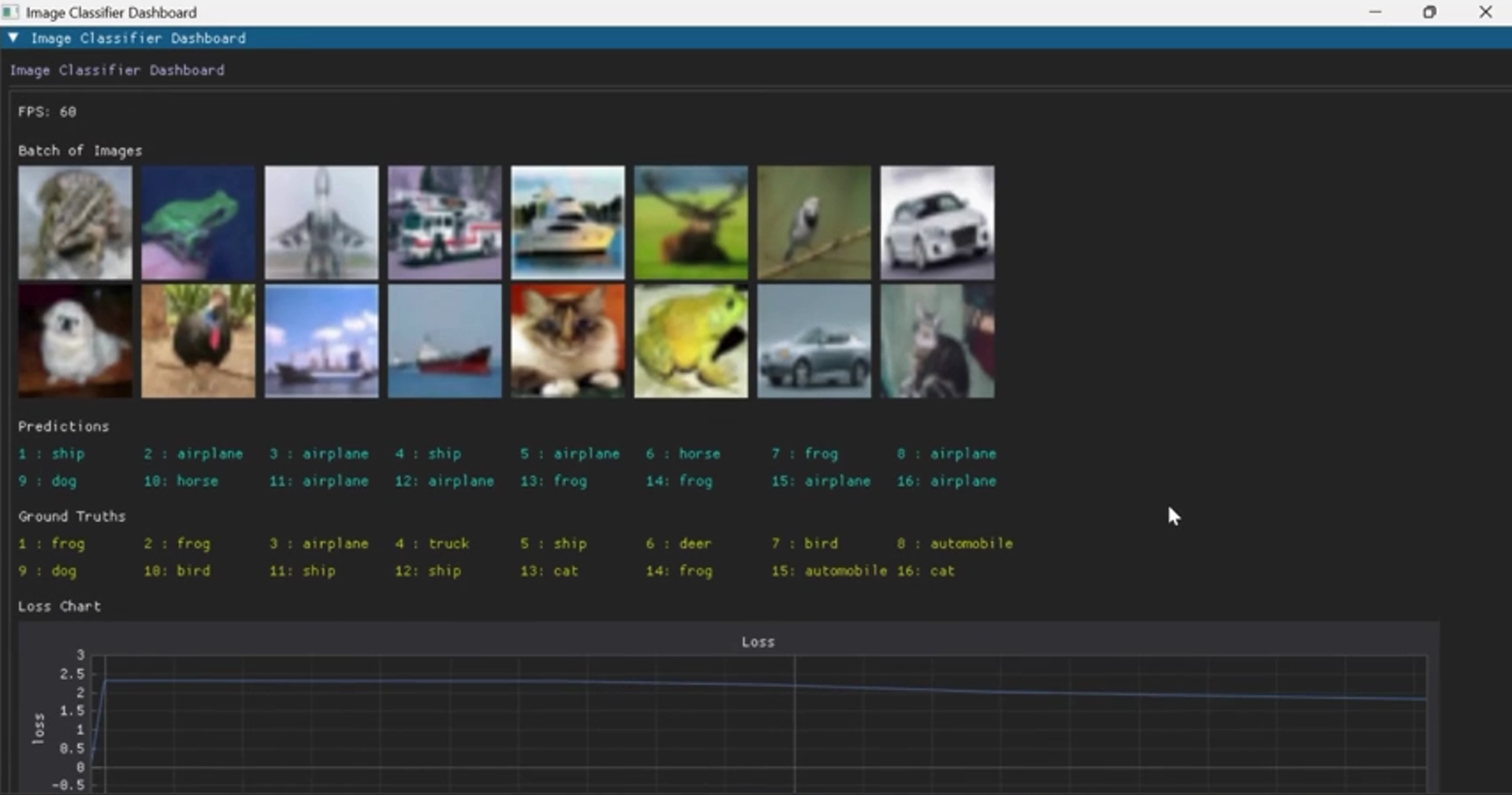Select the bird on a branch image

[x=814, y=222]
